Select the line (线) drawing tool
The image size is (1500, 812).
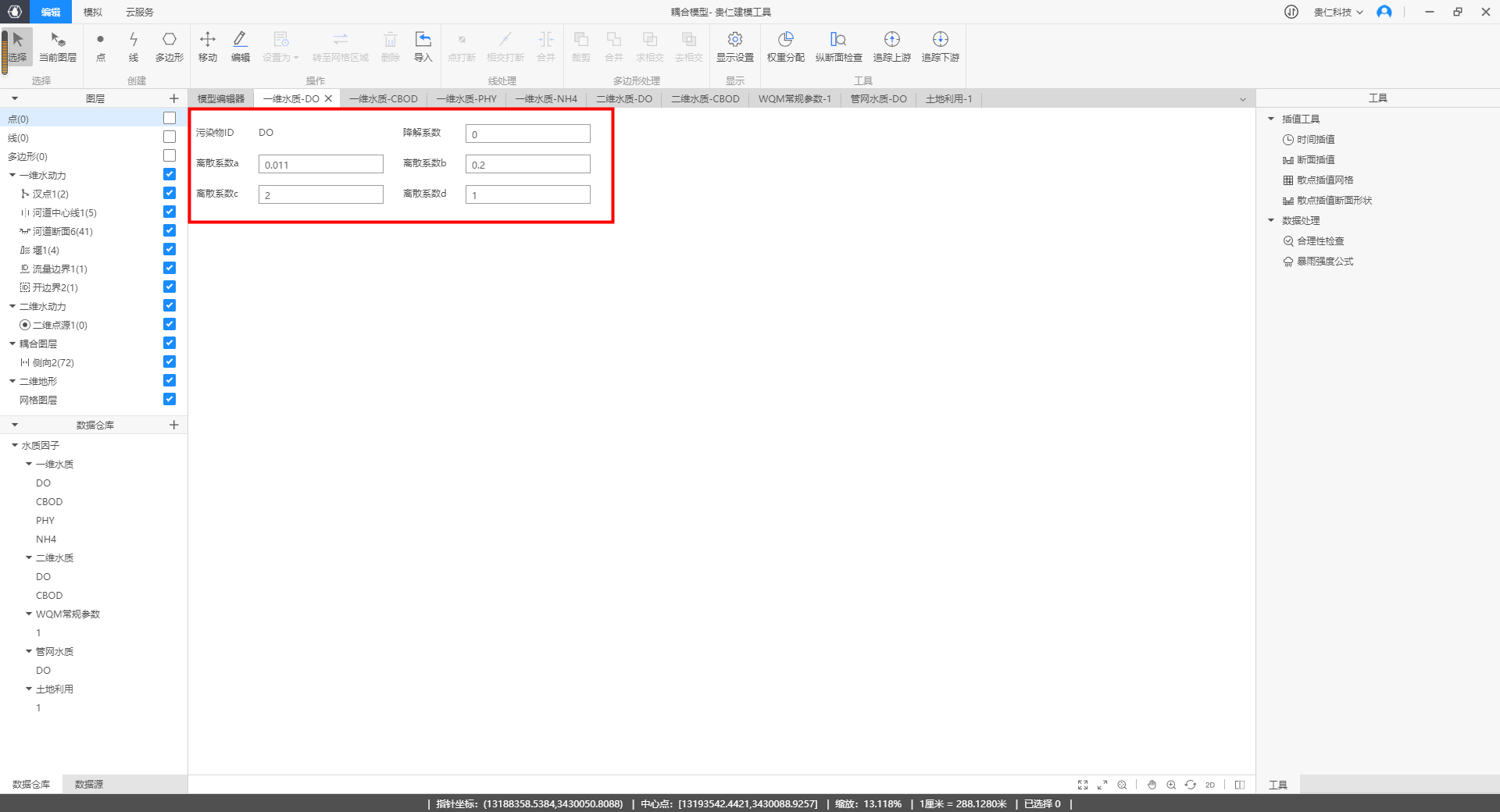134,46
